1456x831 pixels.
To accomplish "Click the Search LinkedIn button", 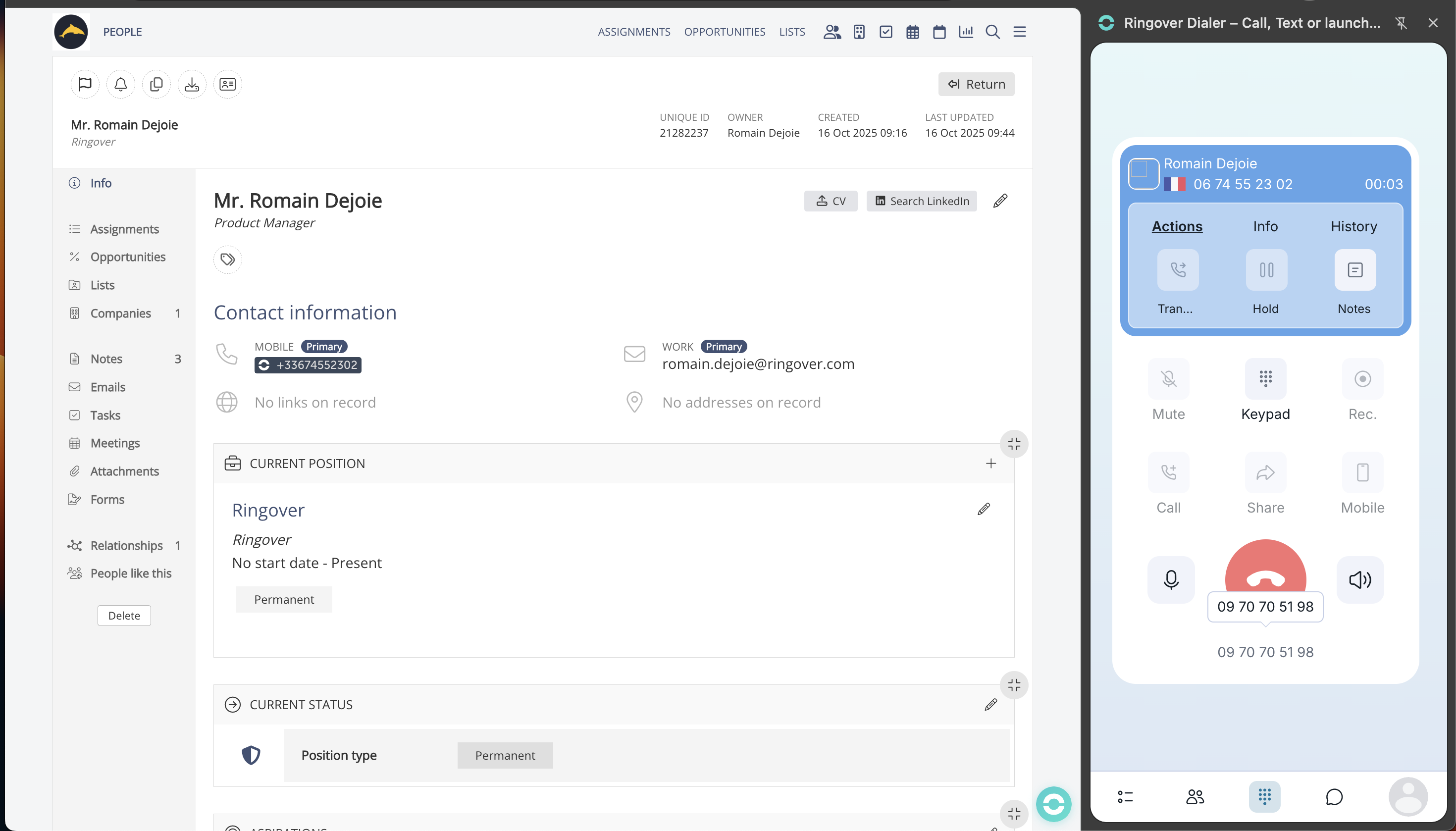I will (x=921, y=201).
